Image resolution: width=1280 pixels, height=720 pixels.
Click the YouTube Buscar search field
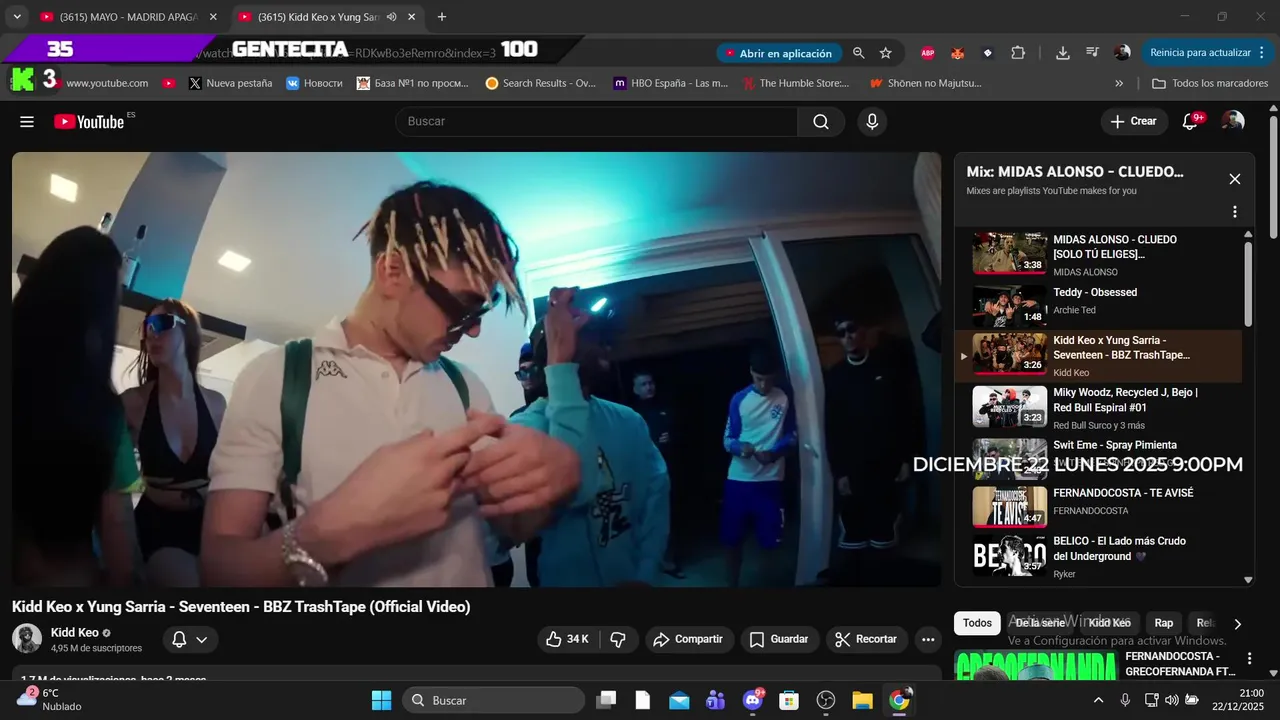click(596, 121)
